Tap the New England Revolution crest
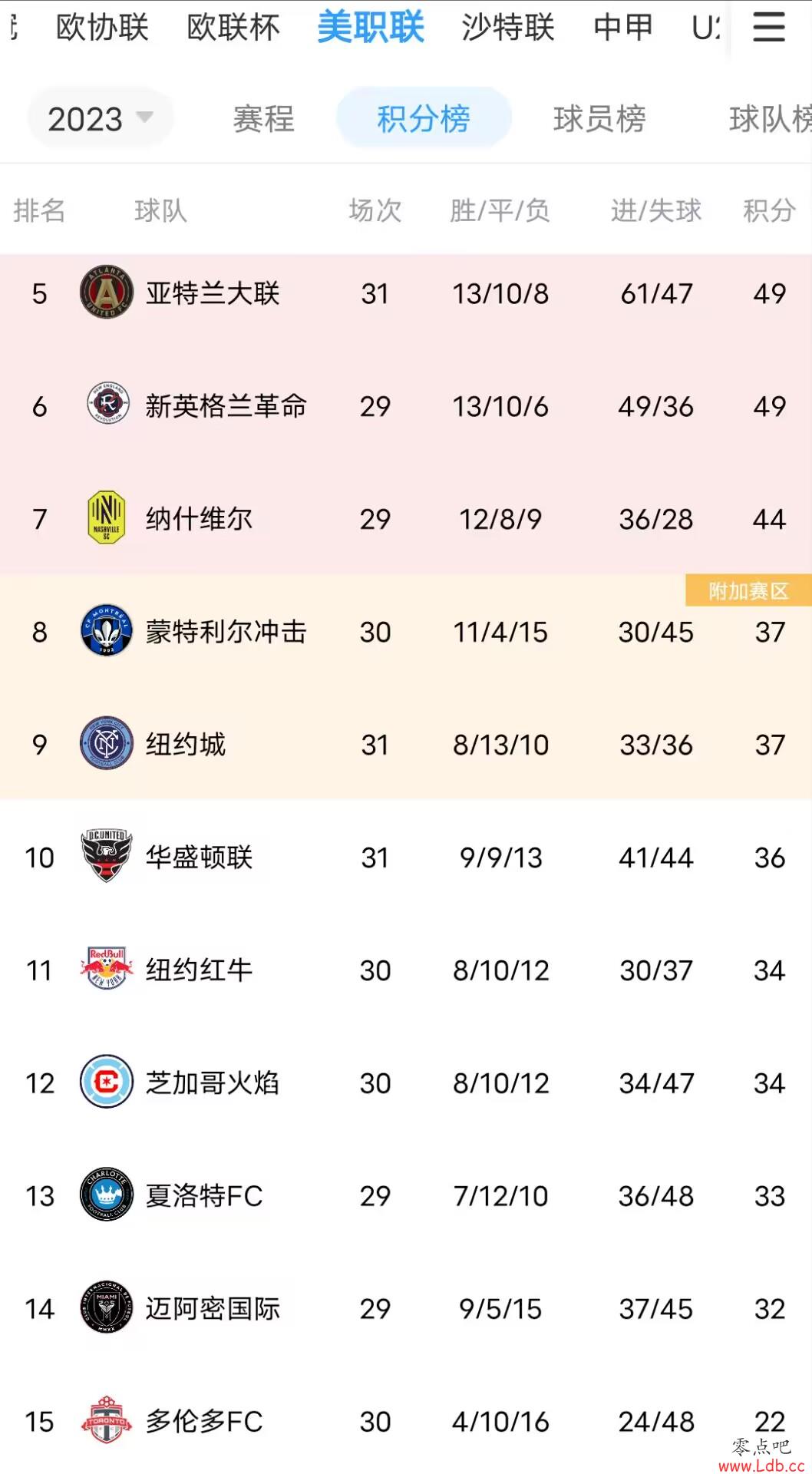 (x=107, y=405)
